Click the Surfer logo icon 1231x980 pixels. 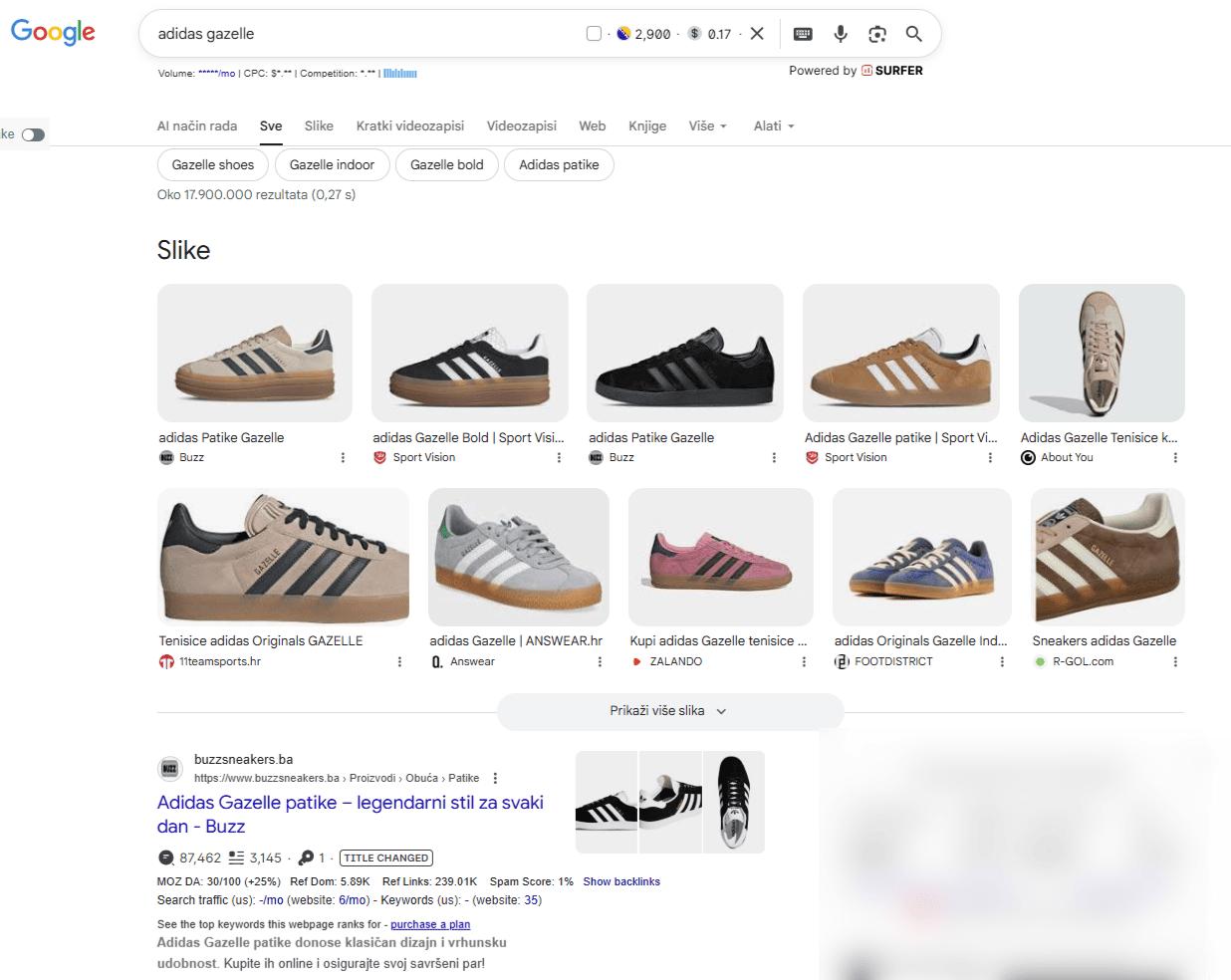coord(867,71)
